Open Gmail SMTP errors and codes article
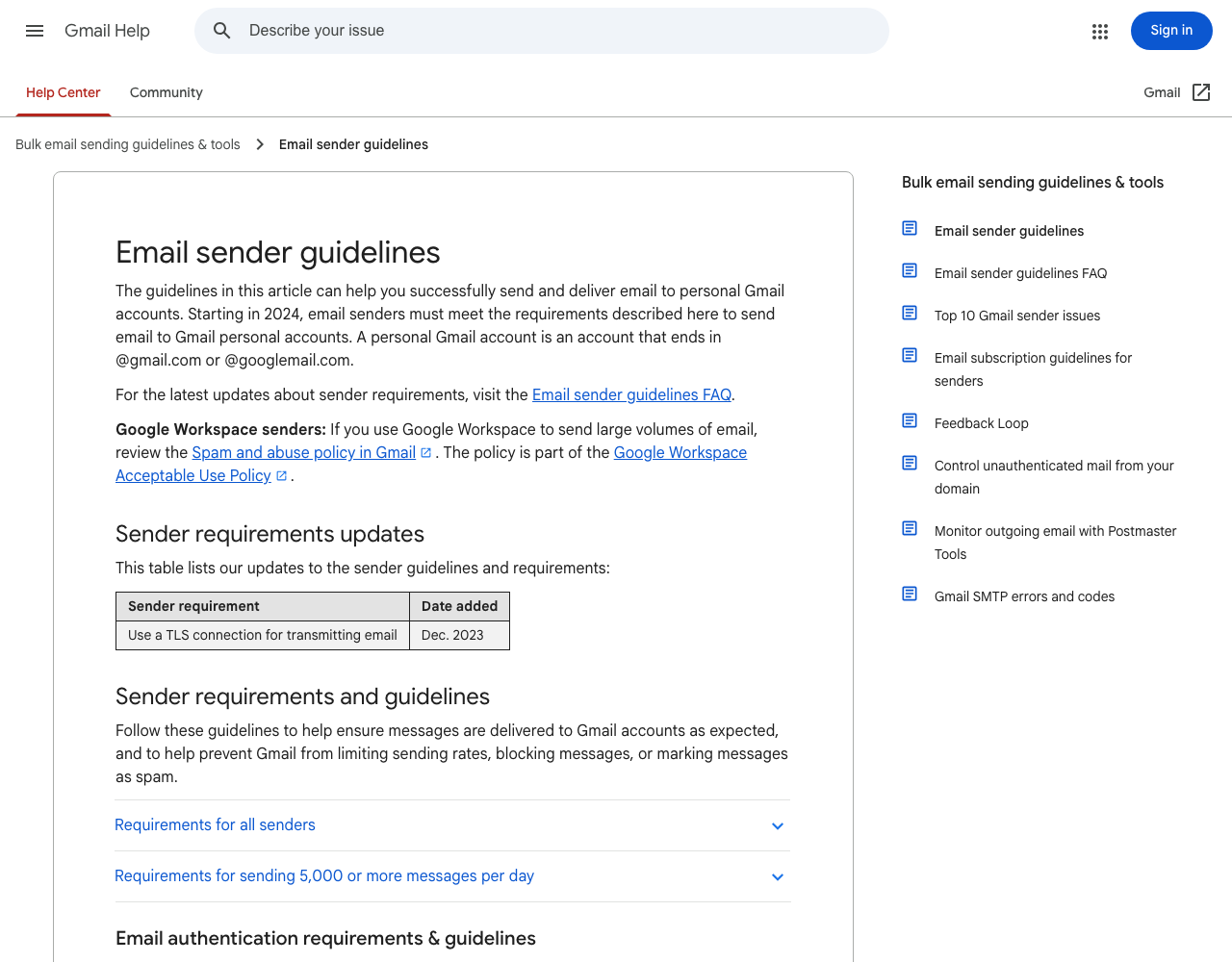The image size is (1232, 962). click(x=1024, y=596)
